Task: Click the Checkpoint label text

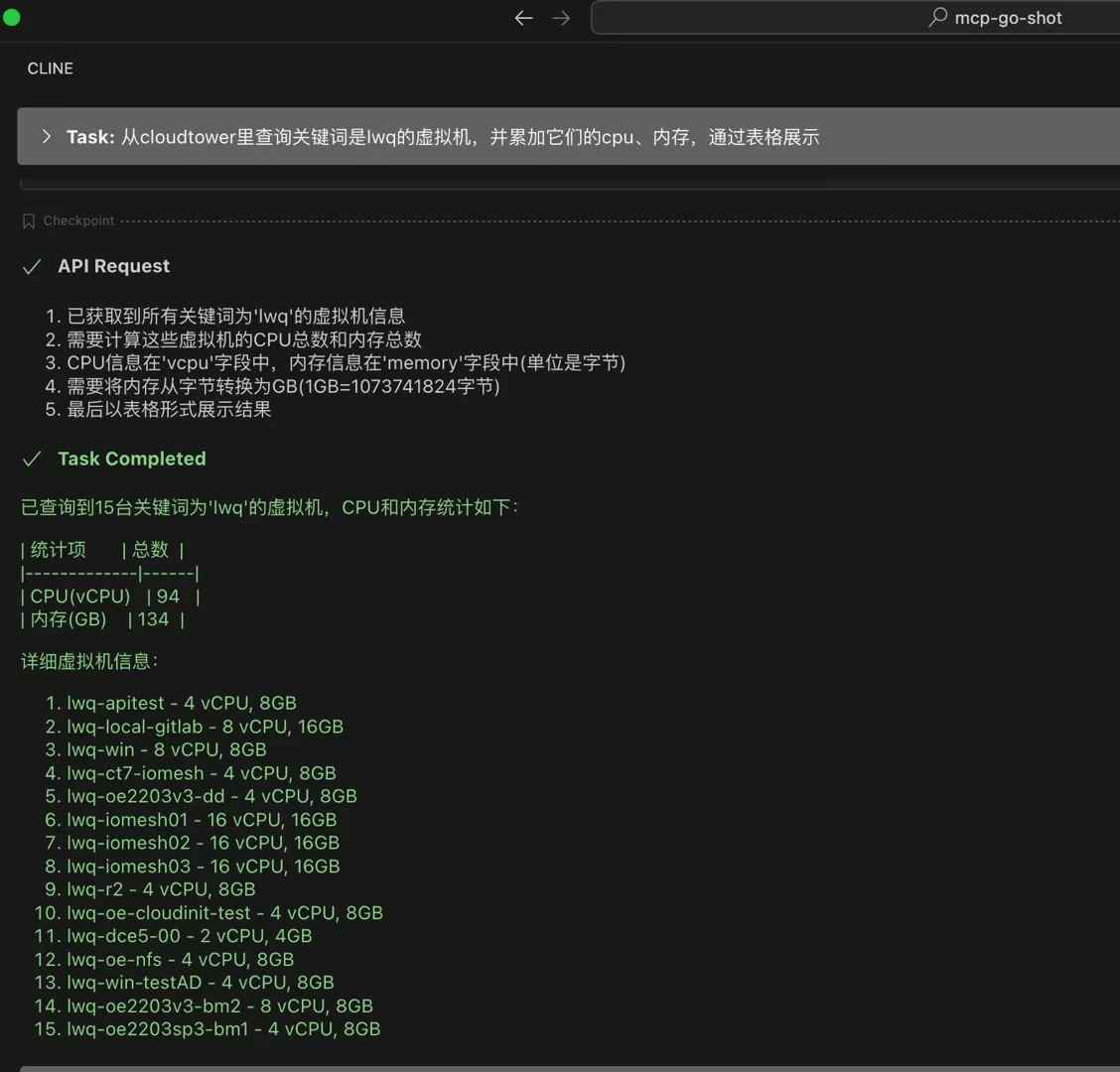Action: coord(78,221)
